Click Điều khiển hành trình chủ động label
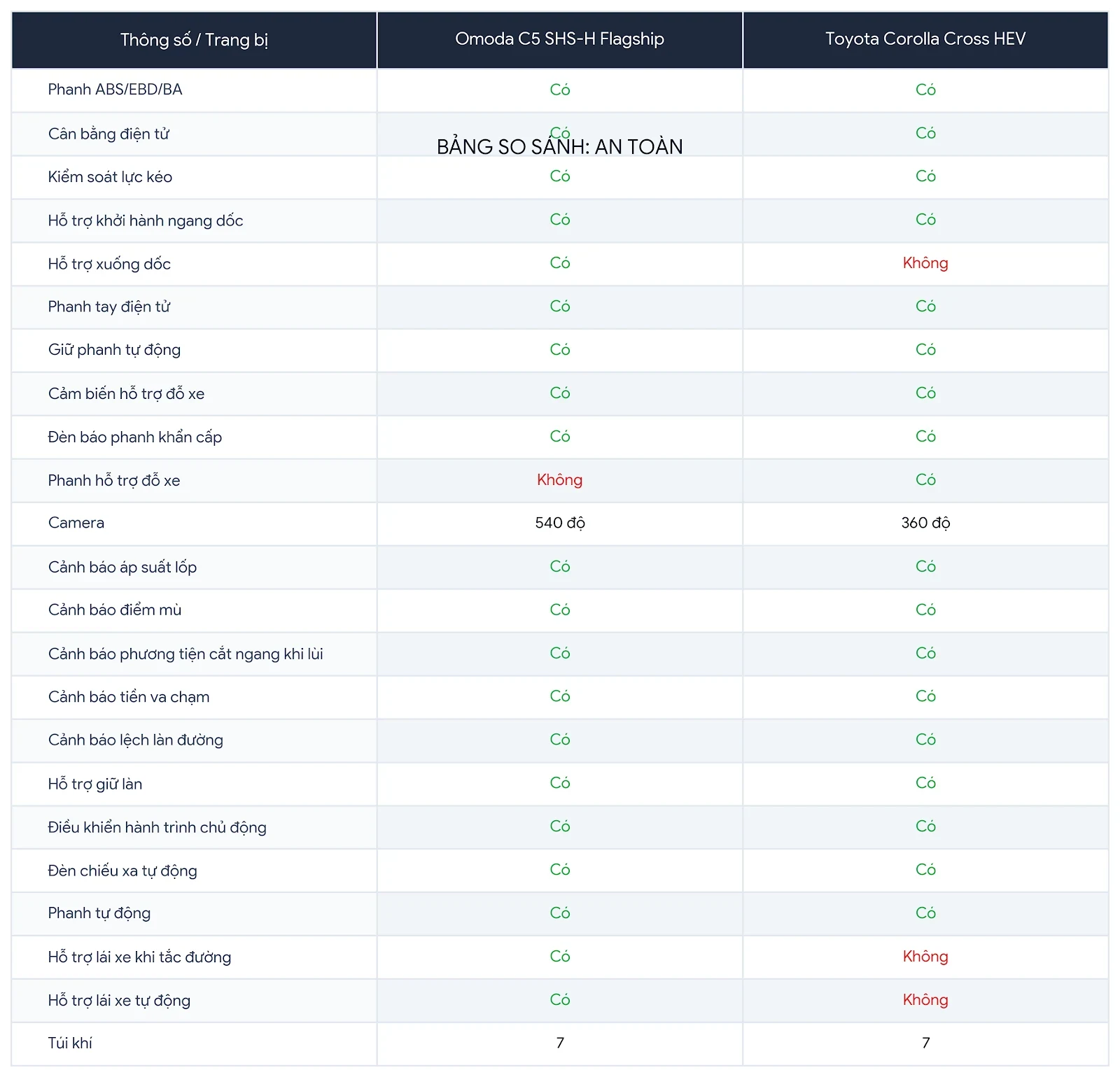The width and height of the screenshot is (1120, 1077). tap(157, 827)
